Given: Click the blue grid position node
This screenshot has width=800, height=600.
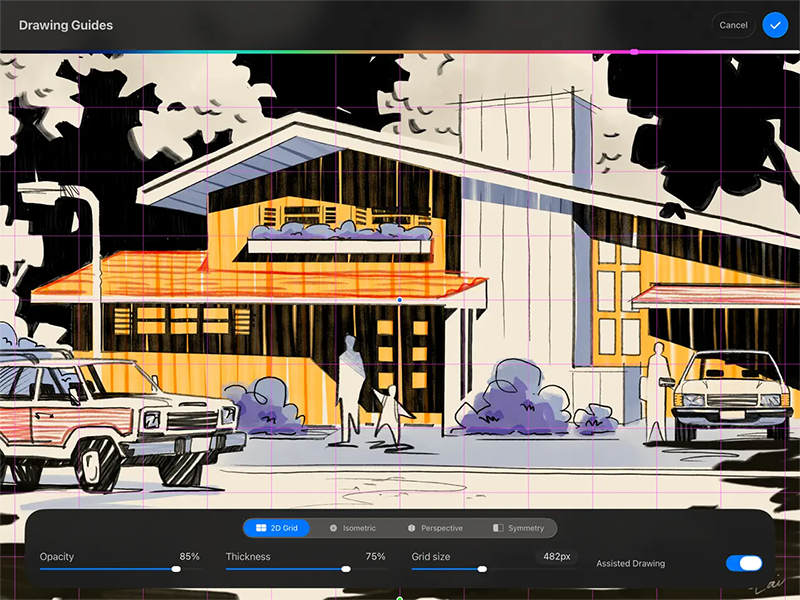Looking at the screenshot, I should click(x=400, y=299).
